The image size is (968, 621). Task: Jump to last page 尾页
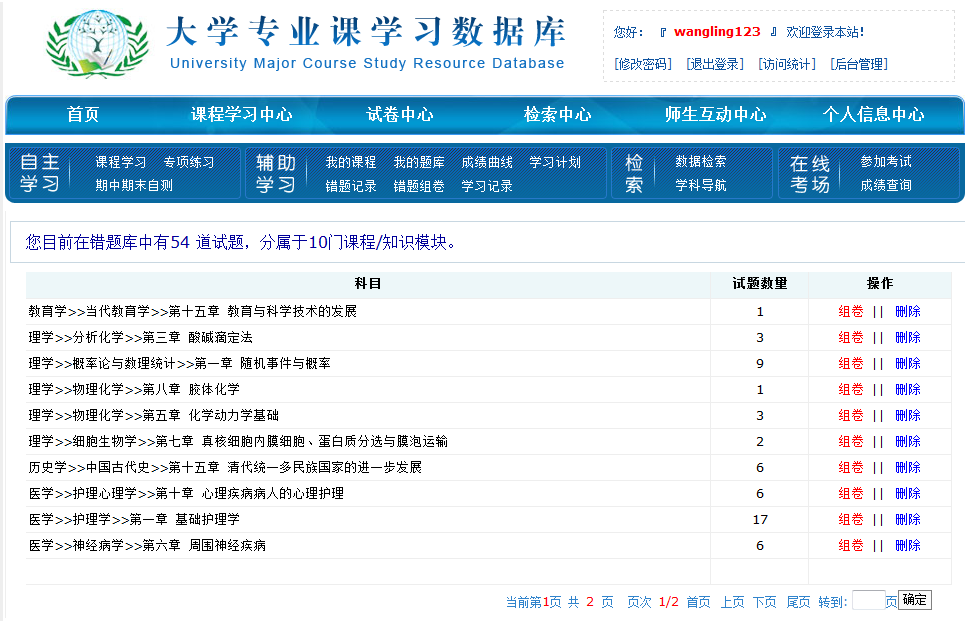pyautogui.click(x=798, y=602)
